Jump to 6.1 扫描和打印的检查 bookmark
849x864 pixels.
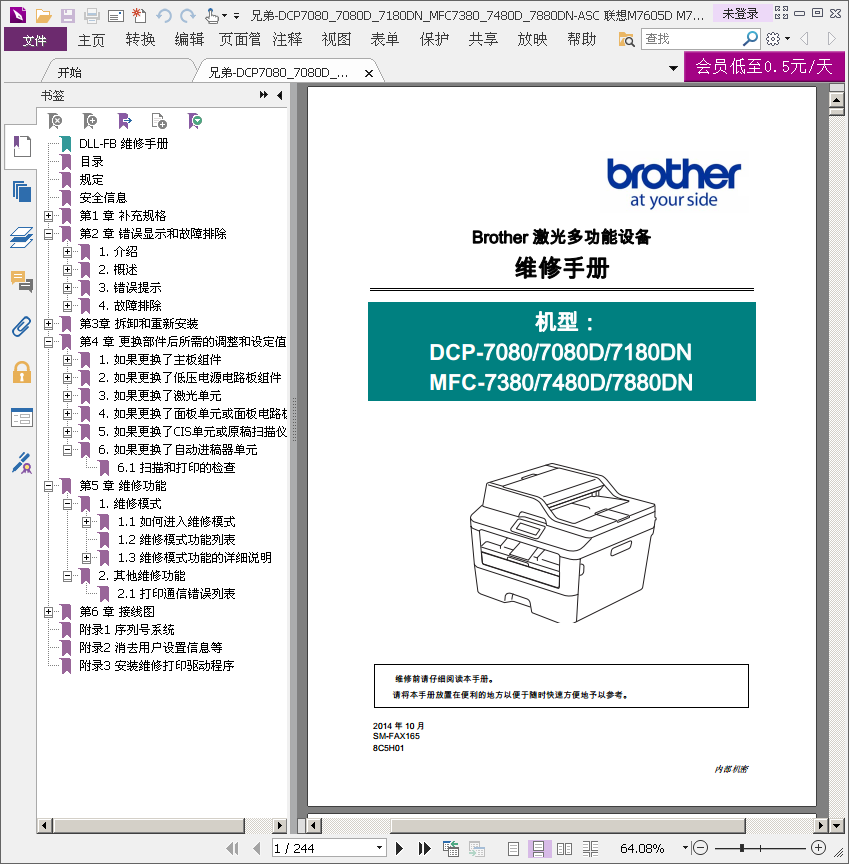coord(176,468)
